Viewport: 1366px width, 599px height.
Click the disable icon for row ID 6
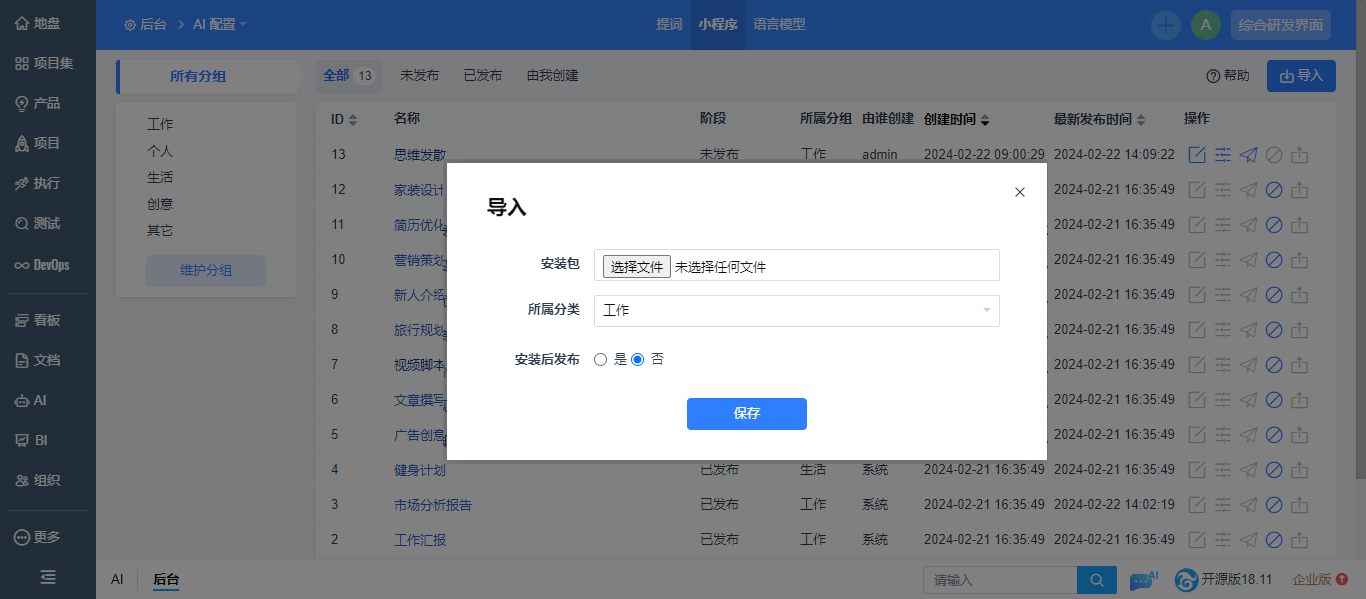click(1274, 400)
